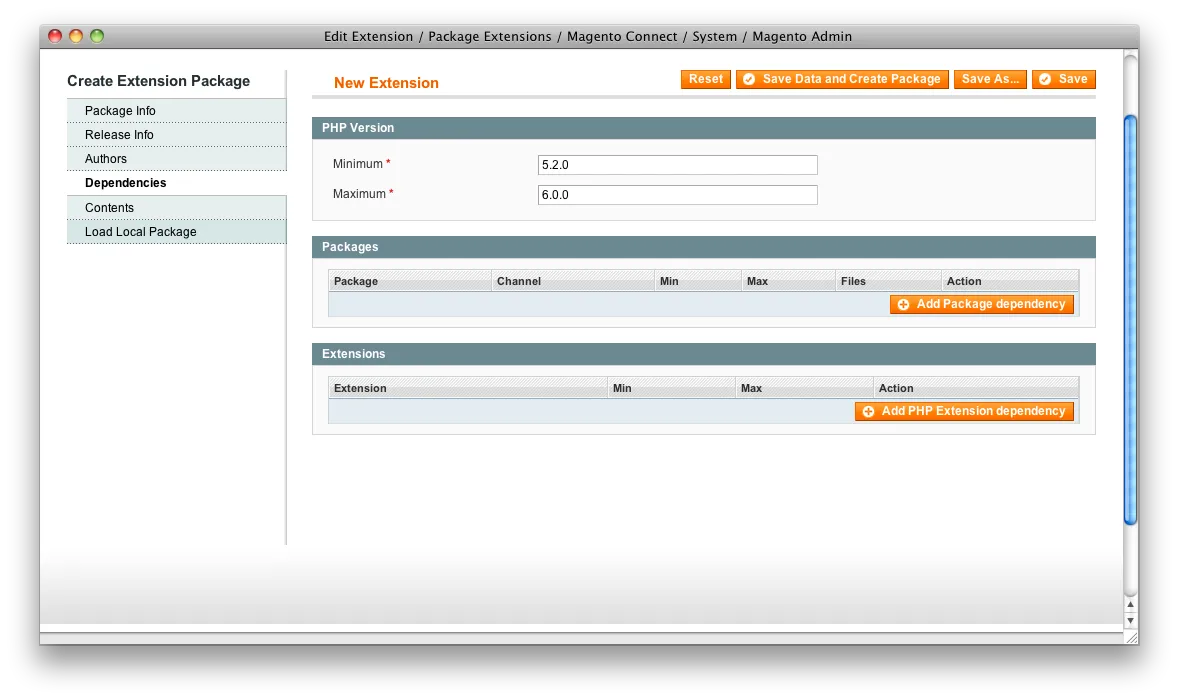This screenshot has width=1178, height=699.
Task: Click checkmark icon on Save Data button
Action: pos(749,79)
